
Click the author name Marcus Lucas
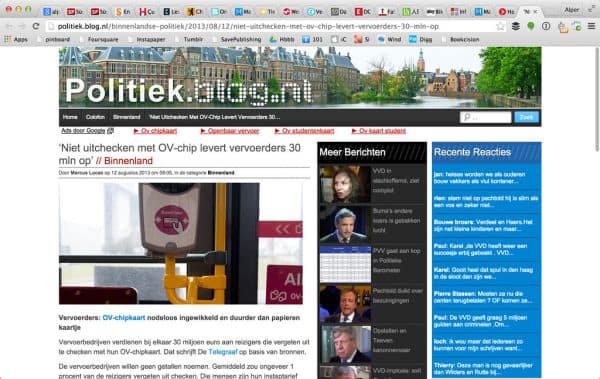tap(86, 173)
